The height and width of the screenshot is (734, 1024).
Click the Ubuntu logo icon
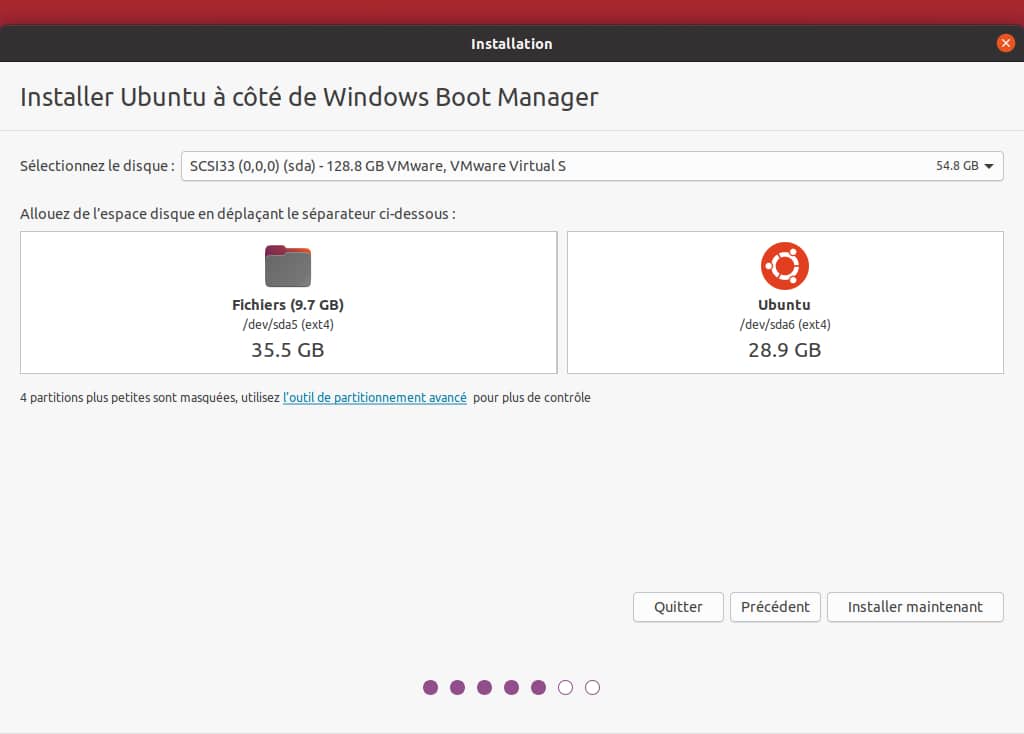click(784, 266)
